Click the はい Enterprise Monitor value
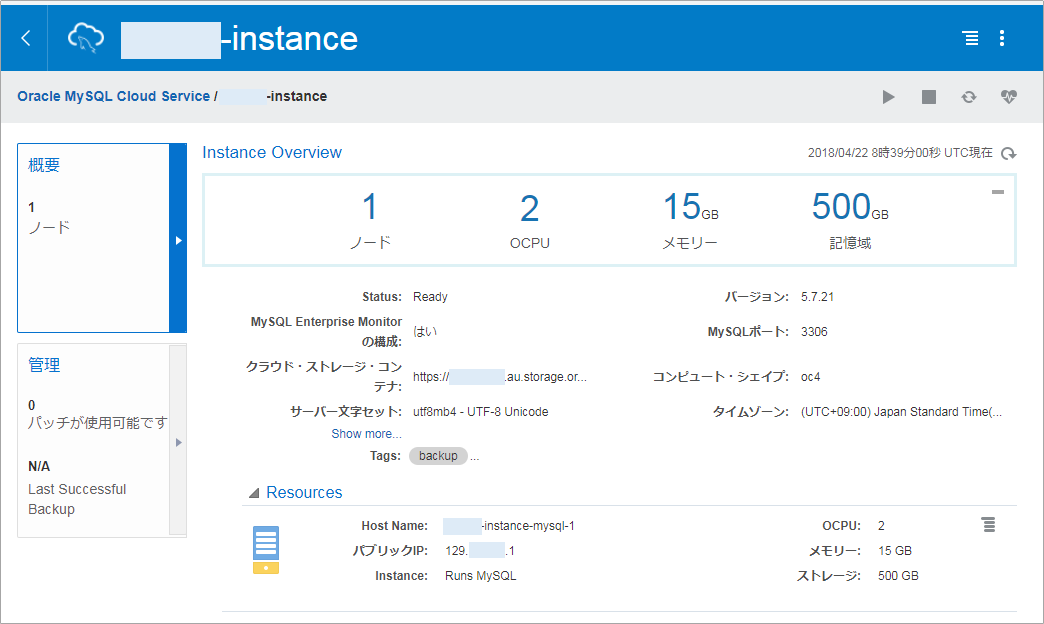1044x624 pixels. click(x=425, y=332)
